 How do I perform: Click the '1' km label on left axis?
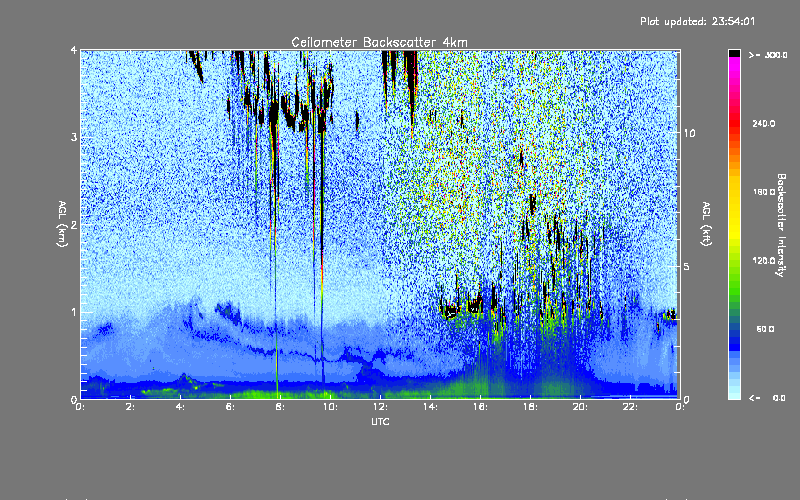74,312
